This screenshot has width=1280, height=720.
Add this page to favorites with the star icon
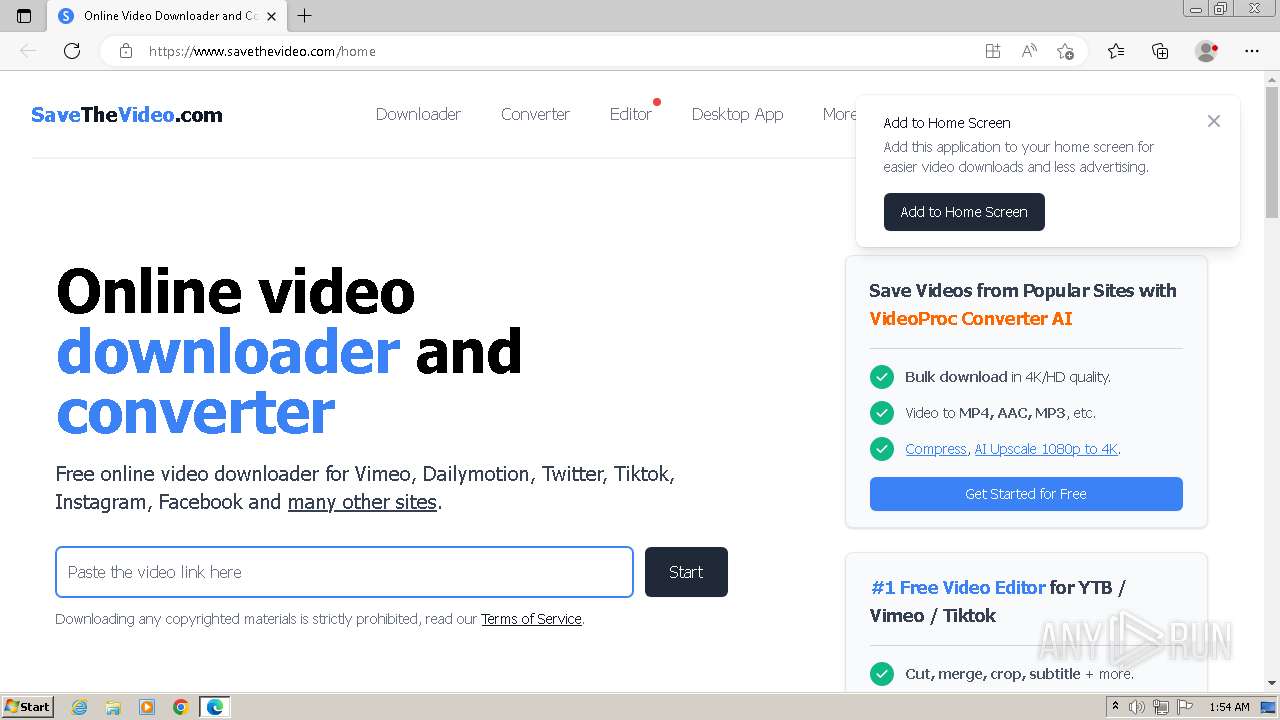(x=1065, y=51)
